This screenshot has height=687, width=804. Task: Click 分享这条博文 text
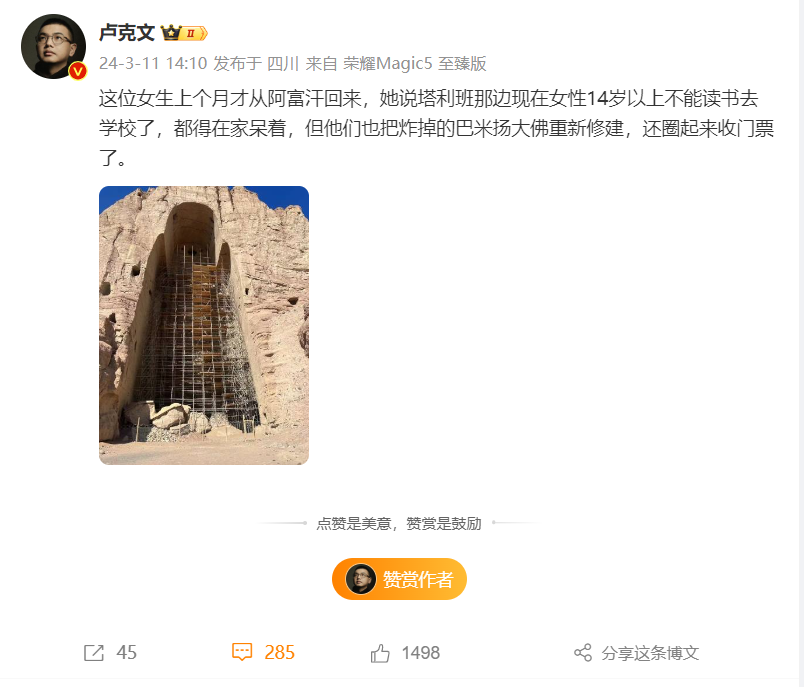tap(650, 653)
